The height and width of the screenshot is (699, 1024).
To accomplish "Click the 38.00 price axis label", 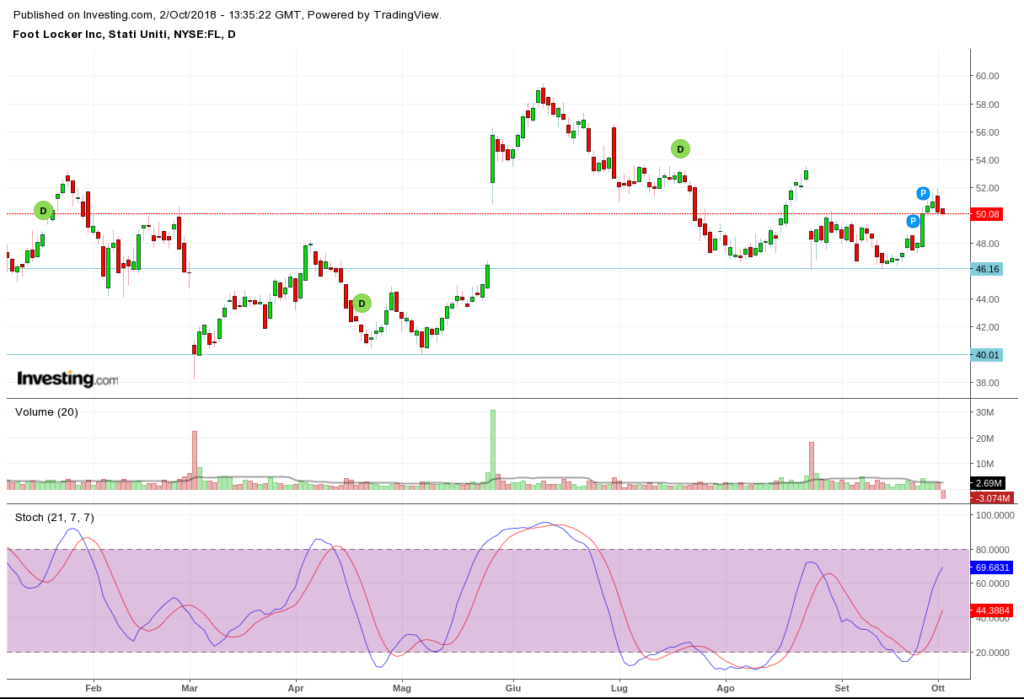I will [987, 383].
